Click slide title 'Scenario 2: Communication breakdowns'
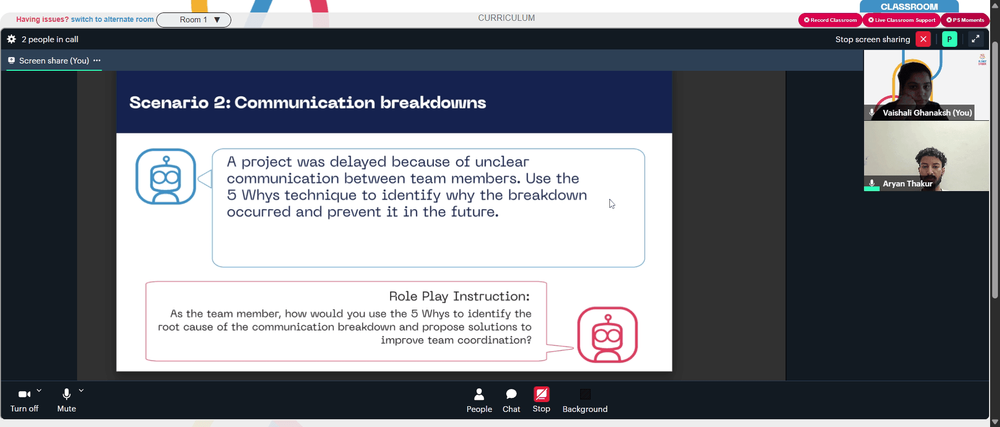This screenshot has height=427, width=1000. [x=307, y=103]
